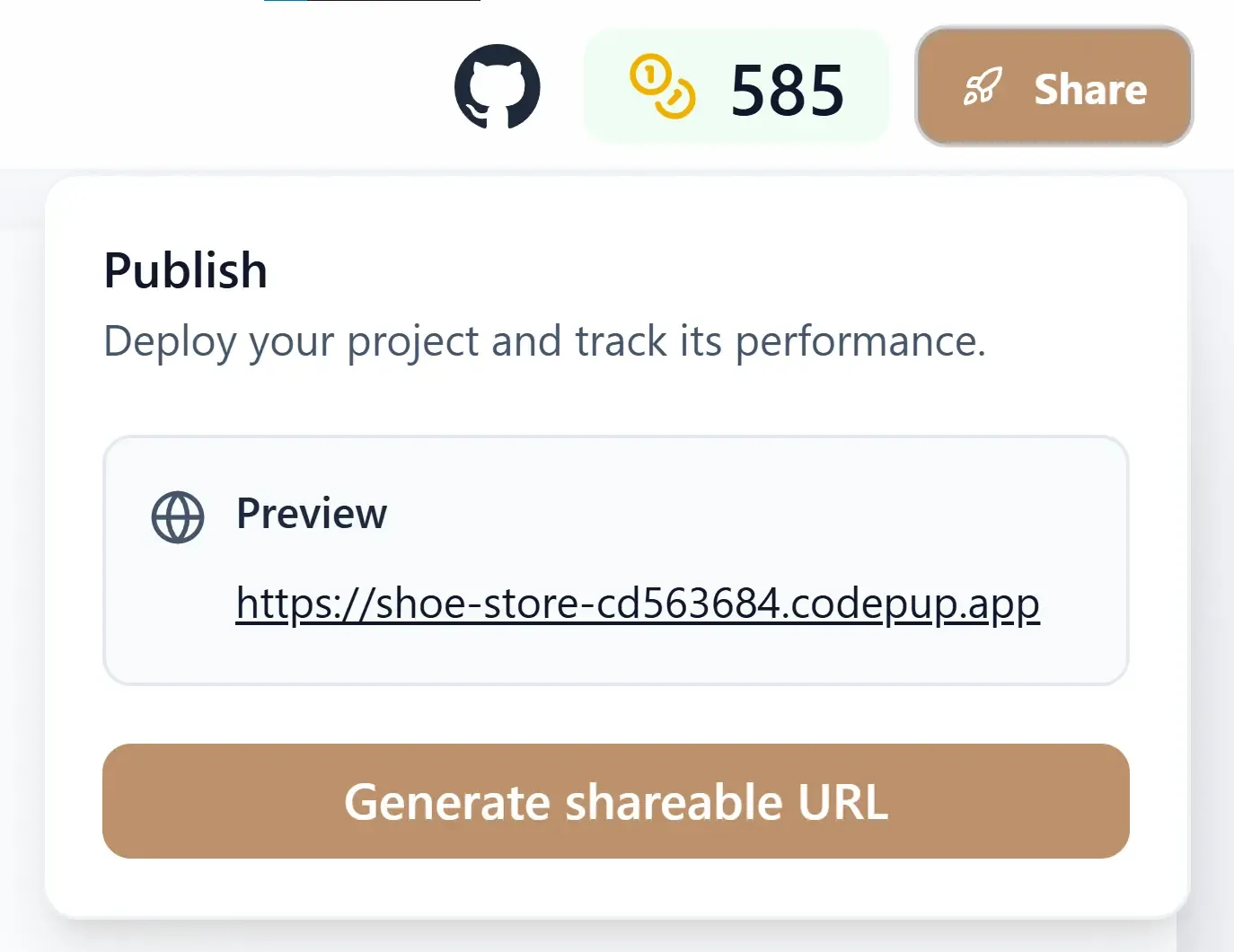The image size is (1234, 952).
Task: Click the 585 credits balance number
Action: pos(787,90)
